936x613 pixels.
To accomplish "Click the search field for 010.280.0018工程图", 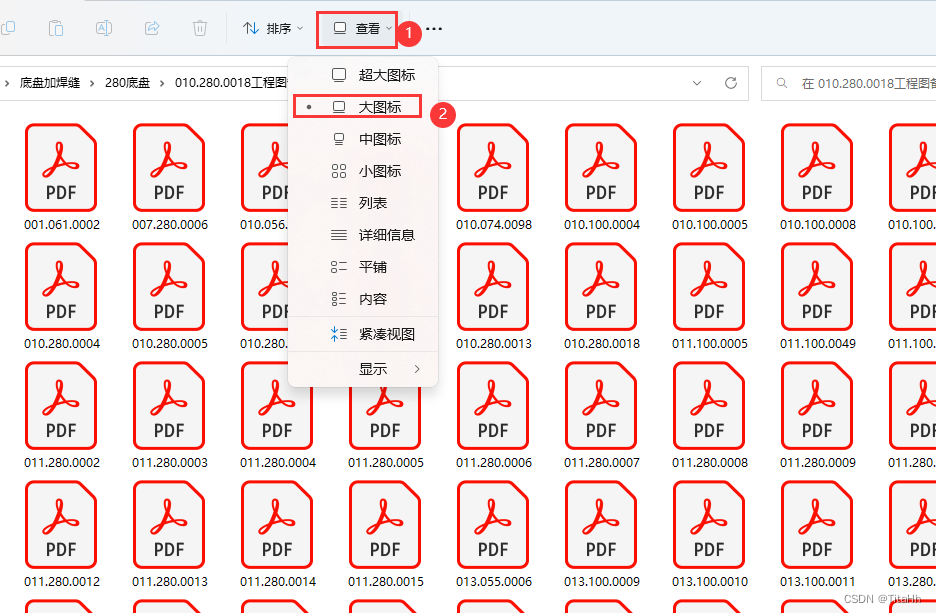I will [849, 84].
